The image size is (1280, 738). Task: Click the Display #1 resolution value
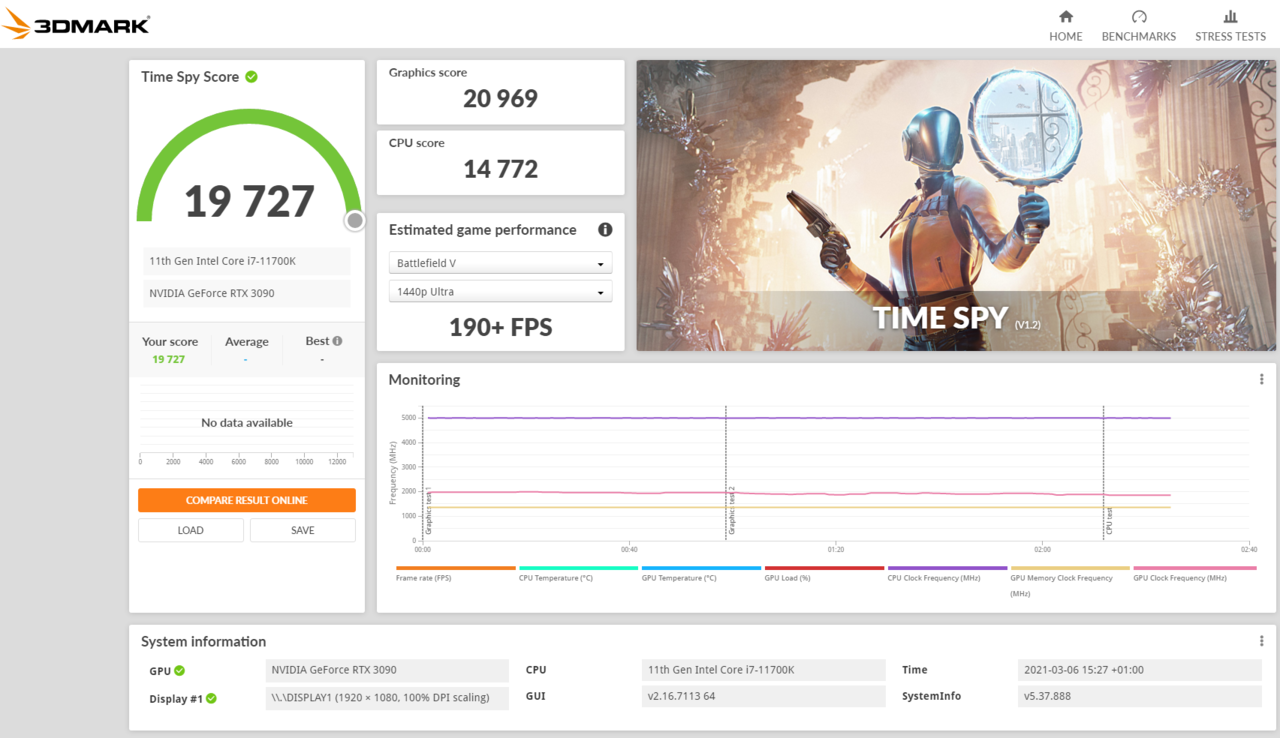(389, 697)
